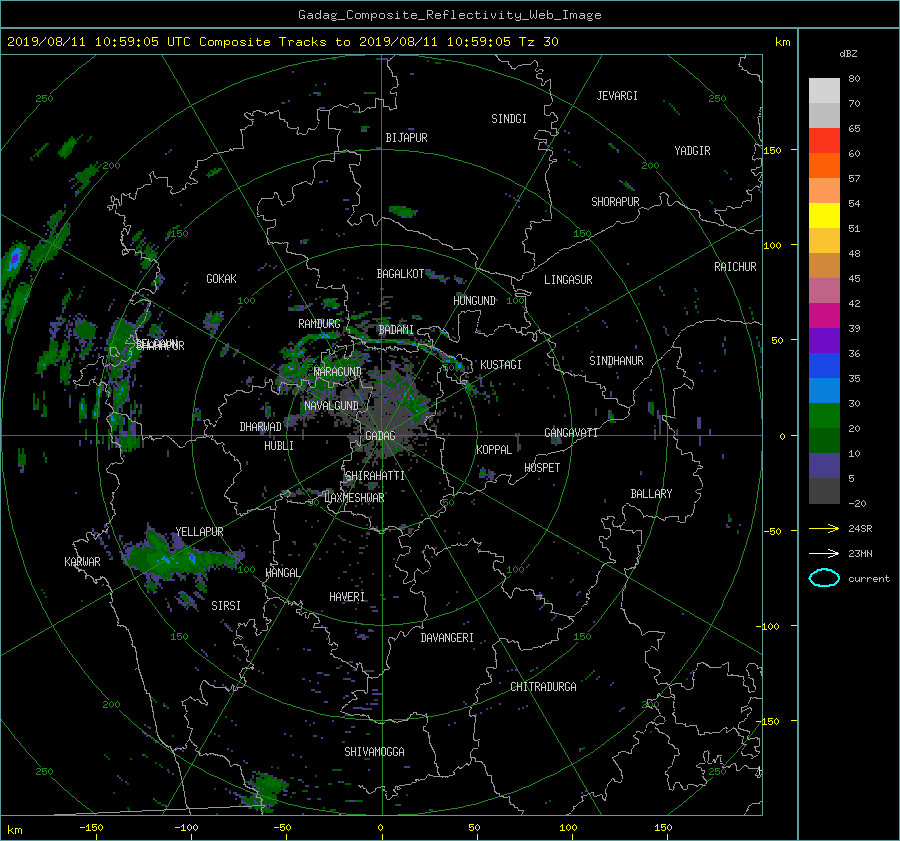Image resolution: width=900 pixels, height=841 pixels.
Task: Click the BALLARY city label
Action: [651, 494]
